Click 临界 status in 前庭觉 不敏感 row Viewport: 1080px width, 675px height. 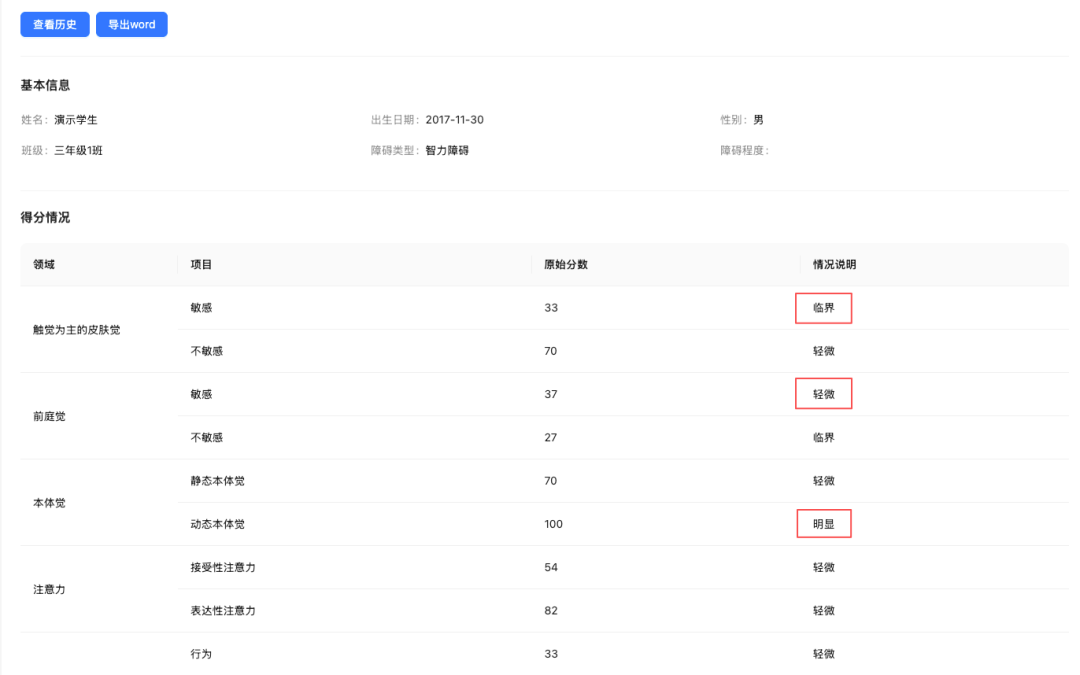pyautogui.click(x=824, y=438)
